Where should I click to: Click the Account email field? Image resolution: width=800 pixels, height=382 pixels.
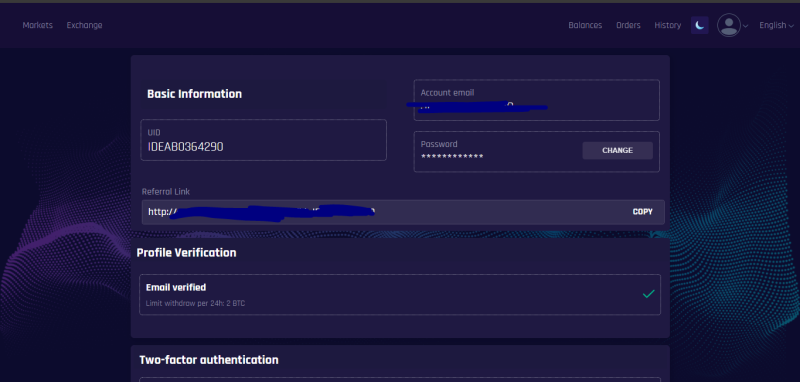click(536, 100)
